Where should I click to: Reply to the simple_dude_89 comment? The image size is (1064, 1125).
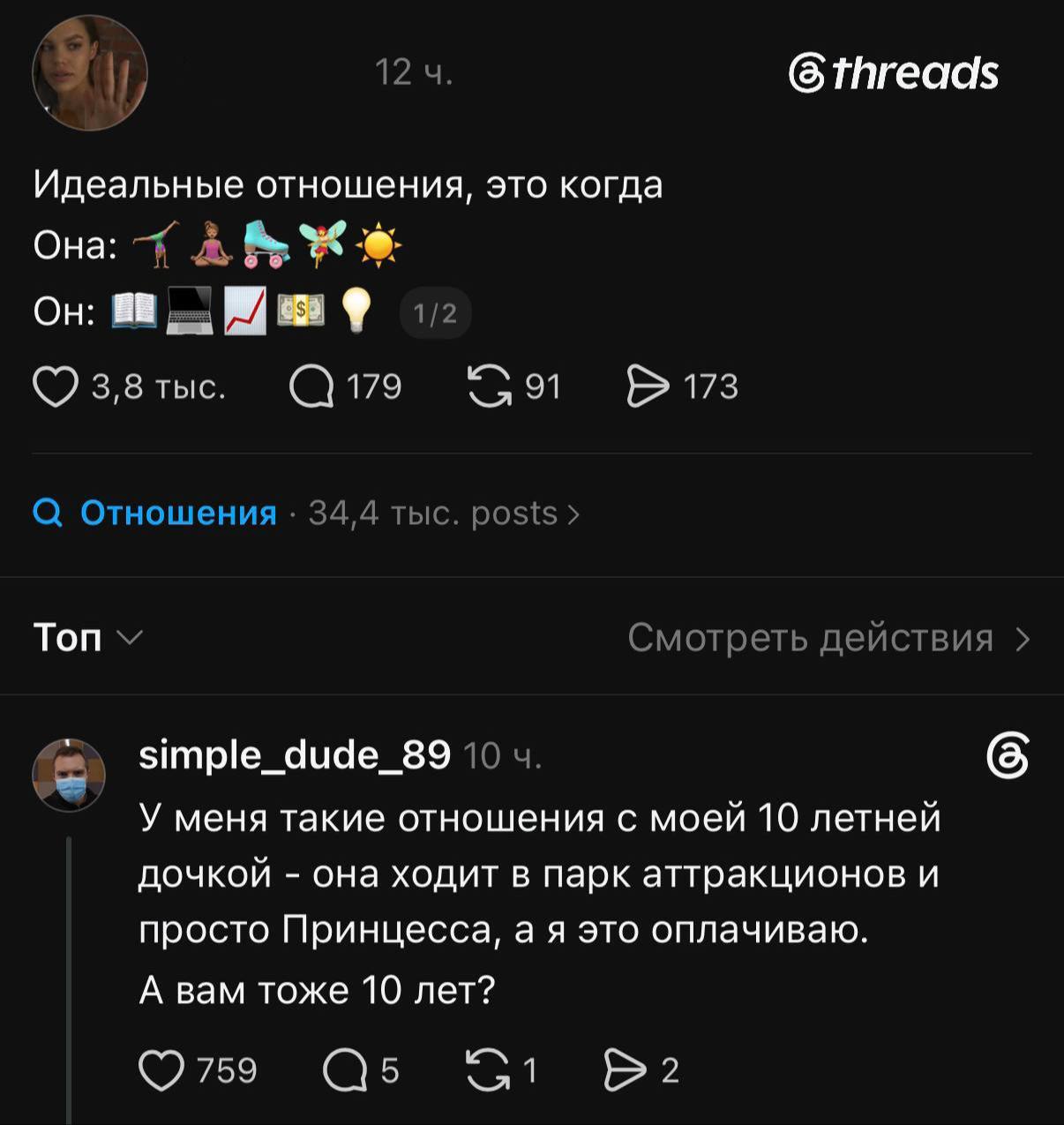click(344, 1070)
